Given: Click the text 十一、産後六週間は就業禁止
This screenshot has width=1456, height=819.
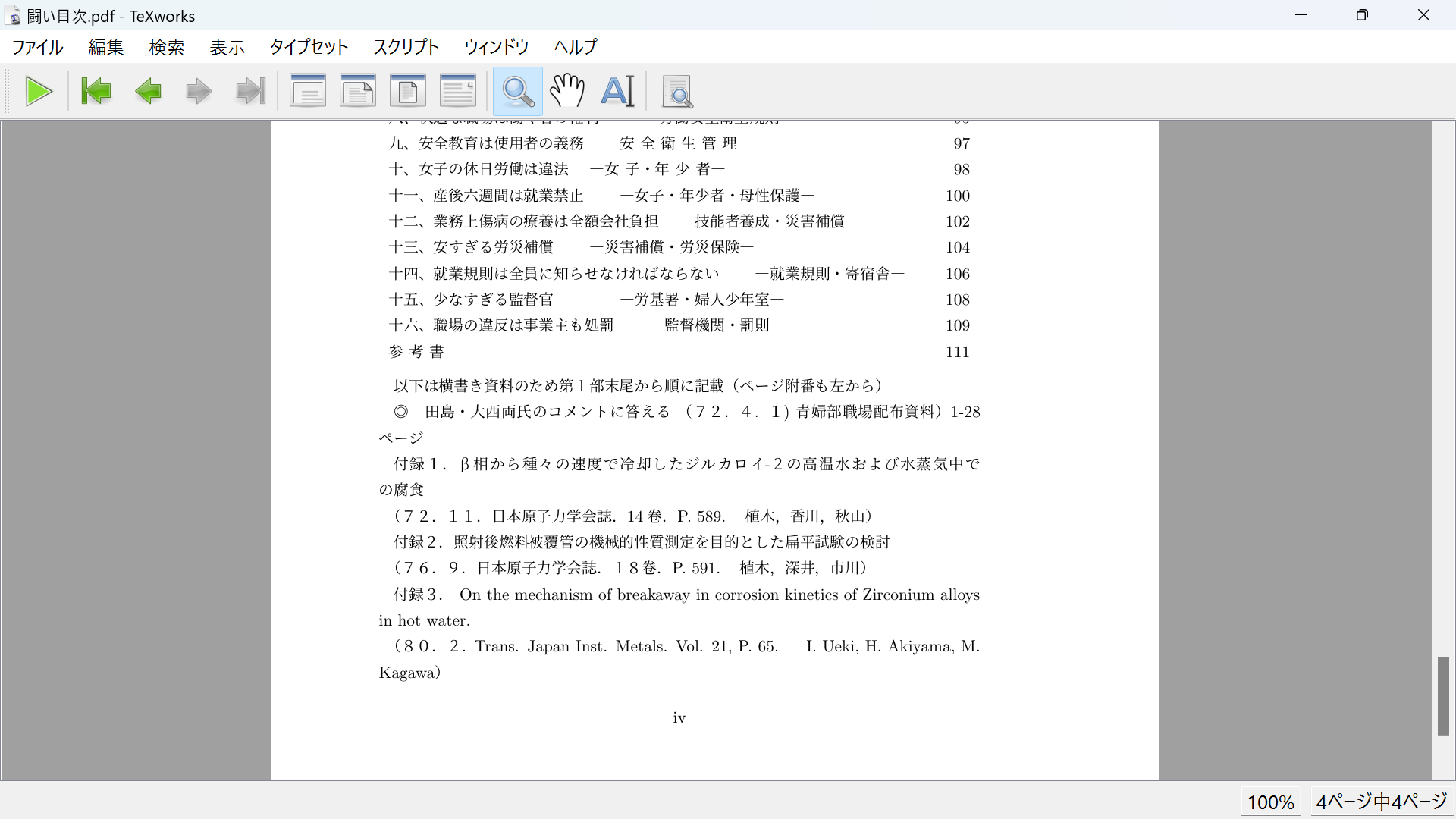Looking at the screenshot, I should click(486, 196).
